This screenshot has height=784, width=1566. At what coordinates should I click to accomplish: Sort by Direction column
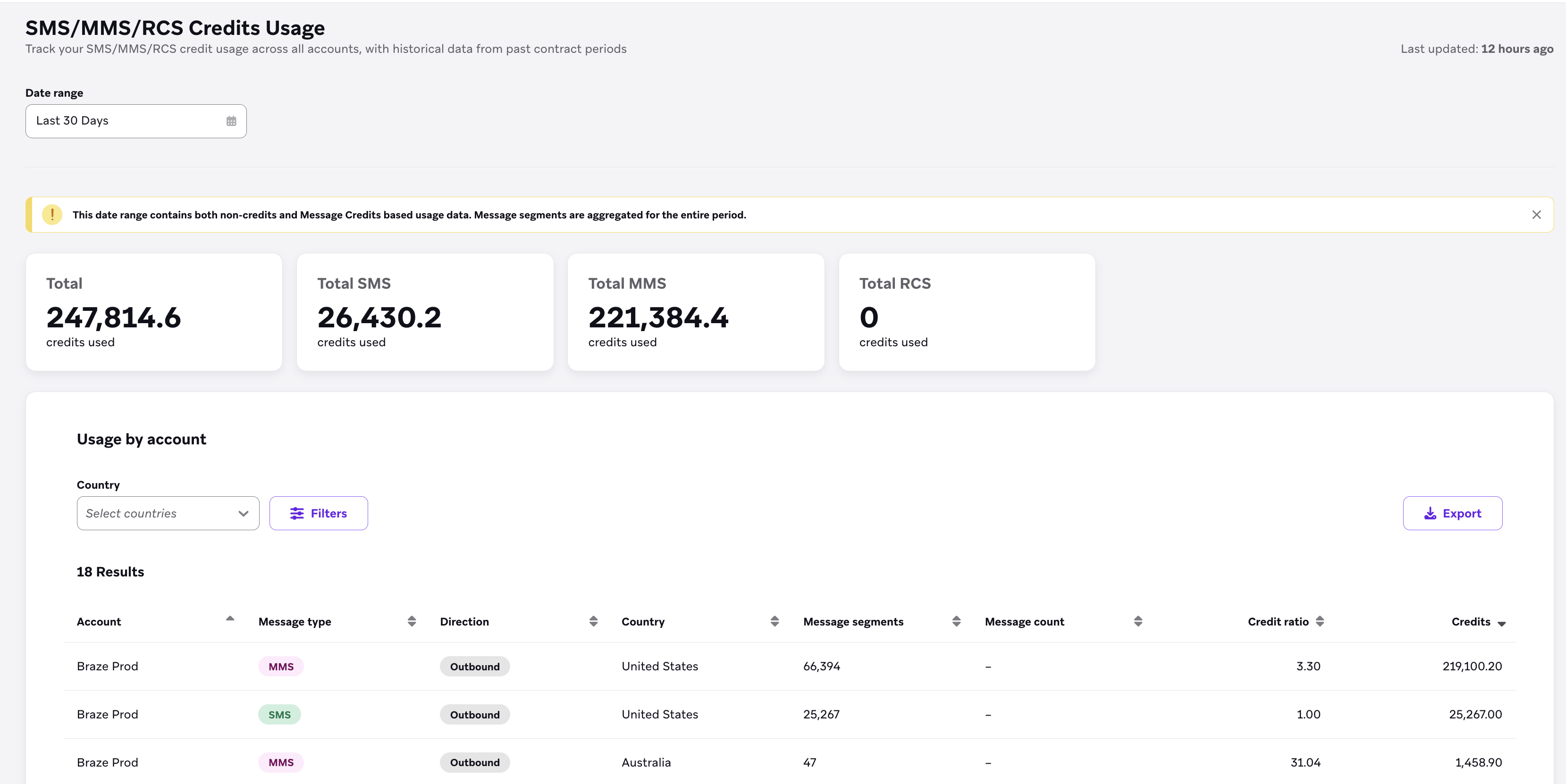593,621
